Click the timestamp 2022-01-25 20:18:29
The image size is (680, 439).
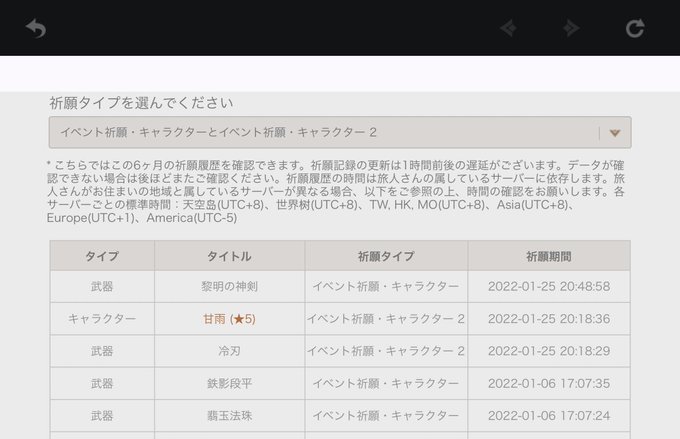[x=549, y=351]
